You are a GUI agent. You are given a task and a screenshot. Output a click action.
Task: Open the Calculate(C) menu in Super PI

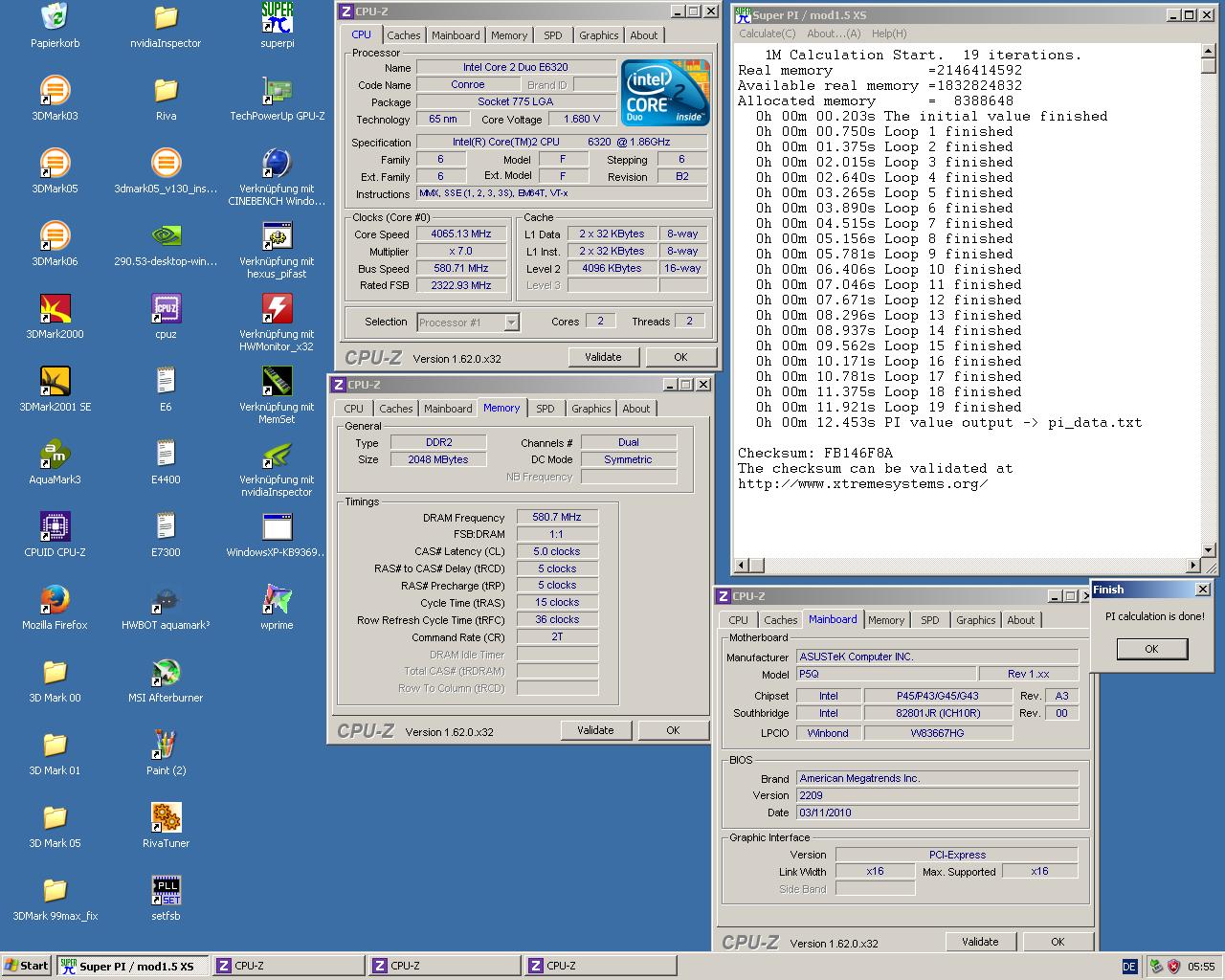pos(767,33)
